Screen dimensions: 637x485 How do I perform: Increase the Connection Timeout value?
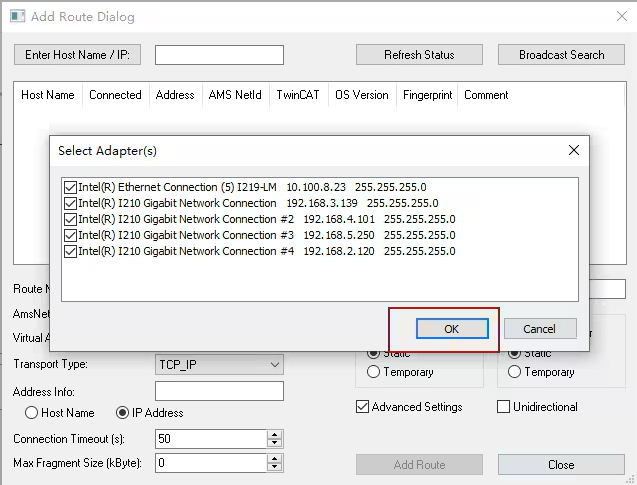click(274, 435)
